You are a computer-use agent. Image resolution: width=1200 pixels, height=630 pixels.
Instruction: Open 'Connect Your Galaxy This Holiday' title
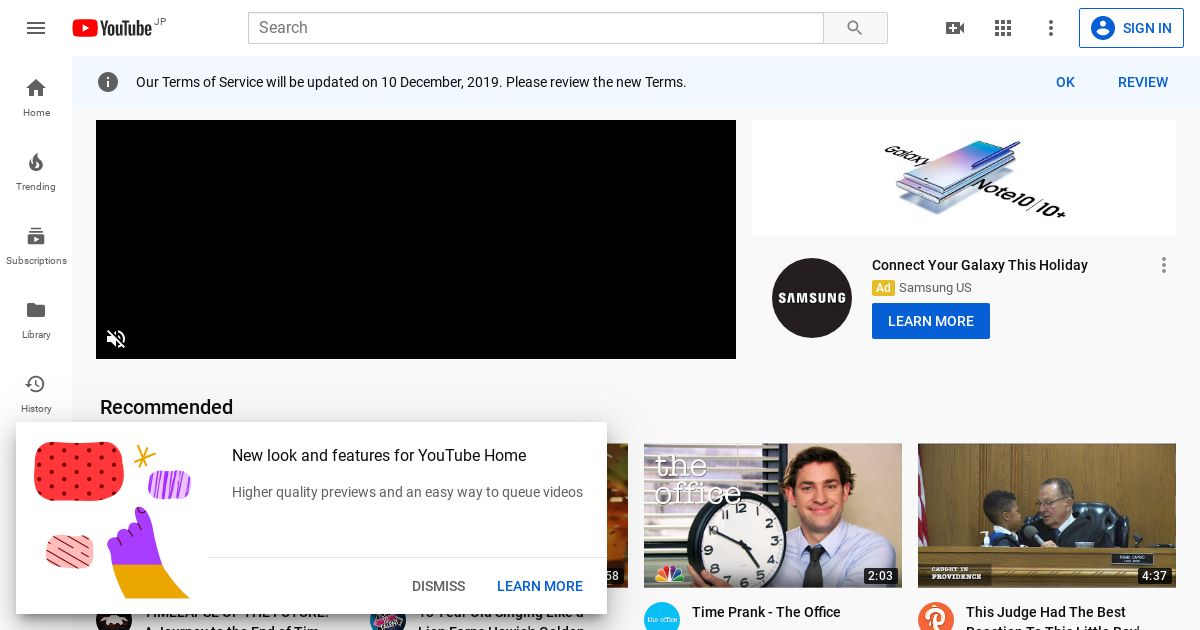pos(980,265)
